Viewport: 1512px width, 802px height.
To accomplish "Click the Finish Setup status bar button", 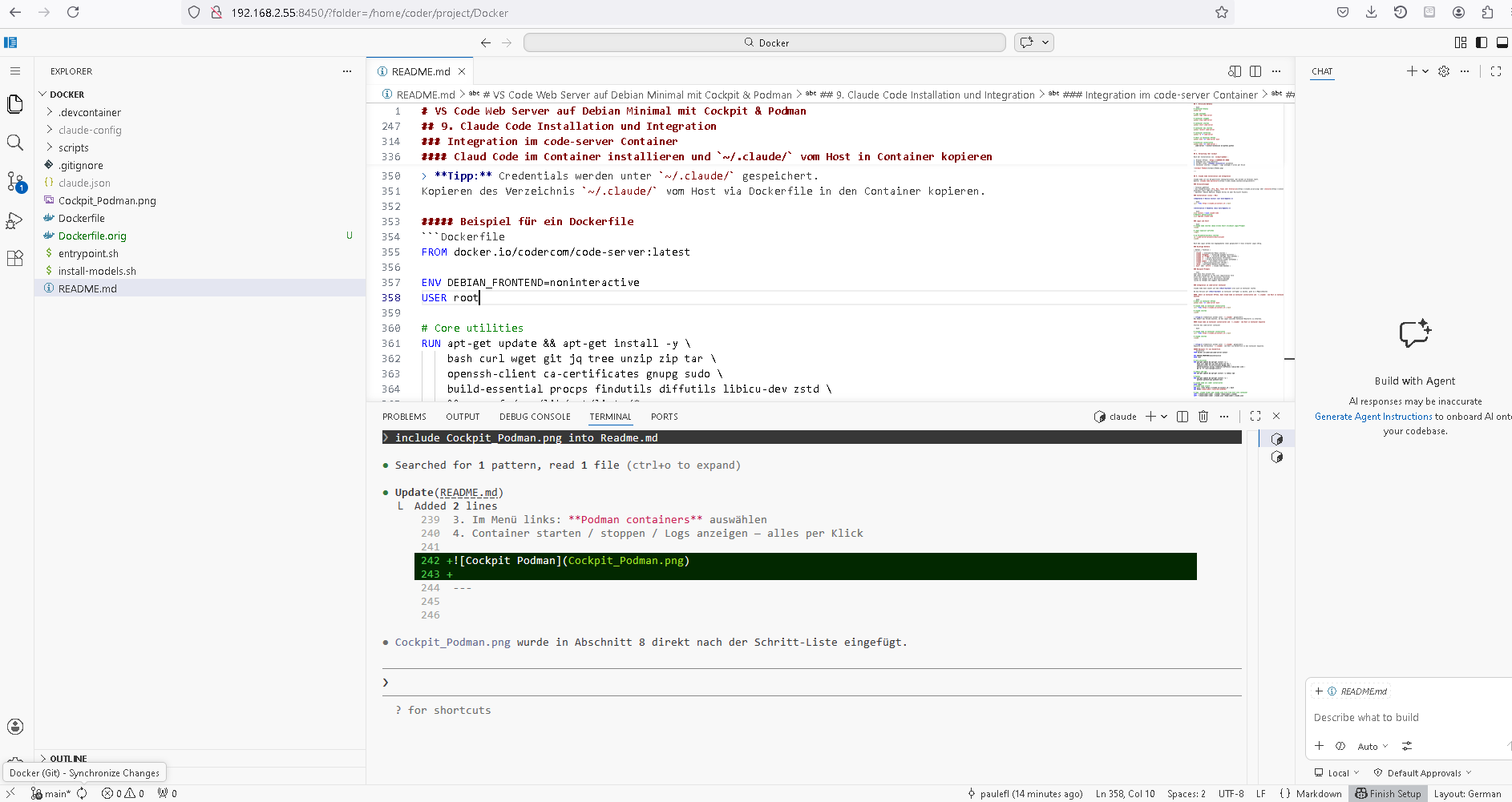I will tap(1388, 794).
